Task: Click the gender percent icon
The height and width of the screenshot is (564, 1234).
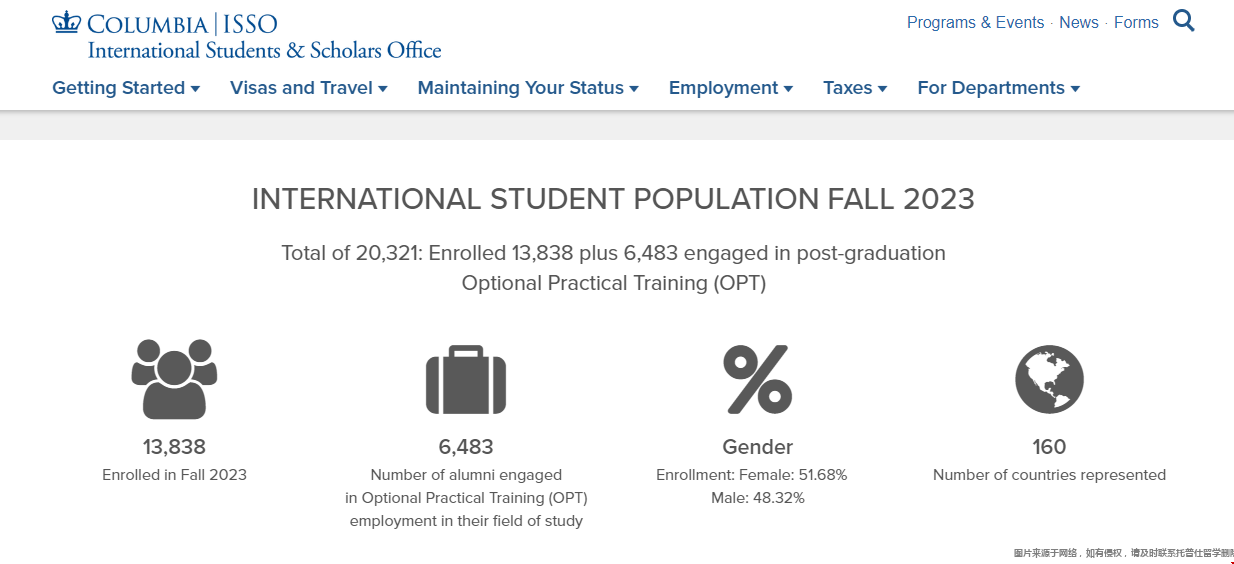Action: point(758,379)
